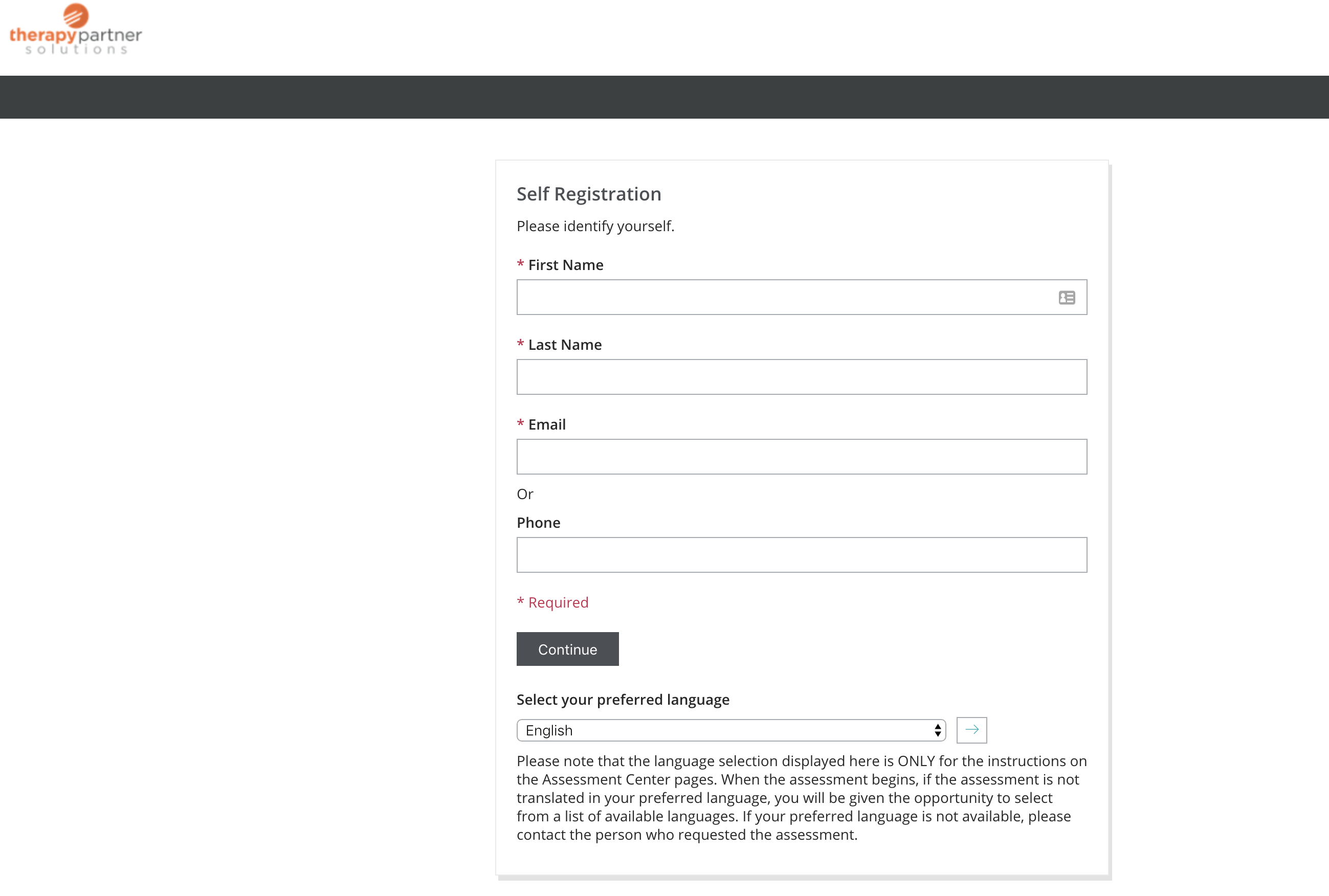The width and height of the screenshot is (1329, 896).
Task: Click the teal arrow icon to apply language
Action: (971, 730)
